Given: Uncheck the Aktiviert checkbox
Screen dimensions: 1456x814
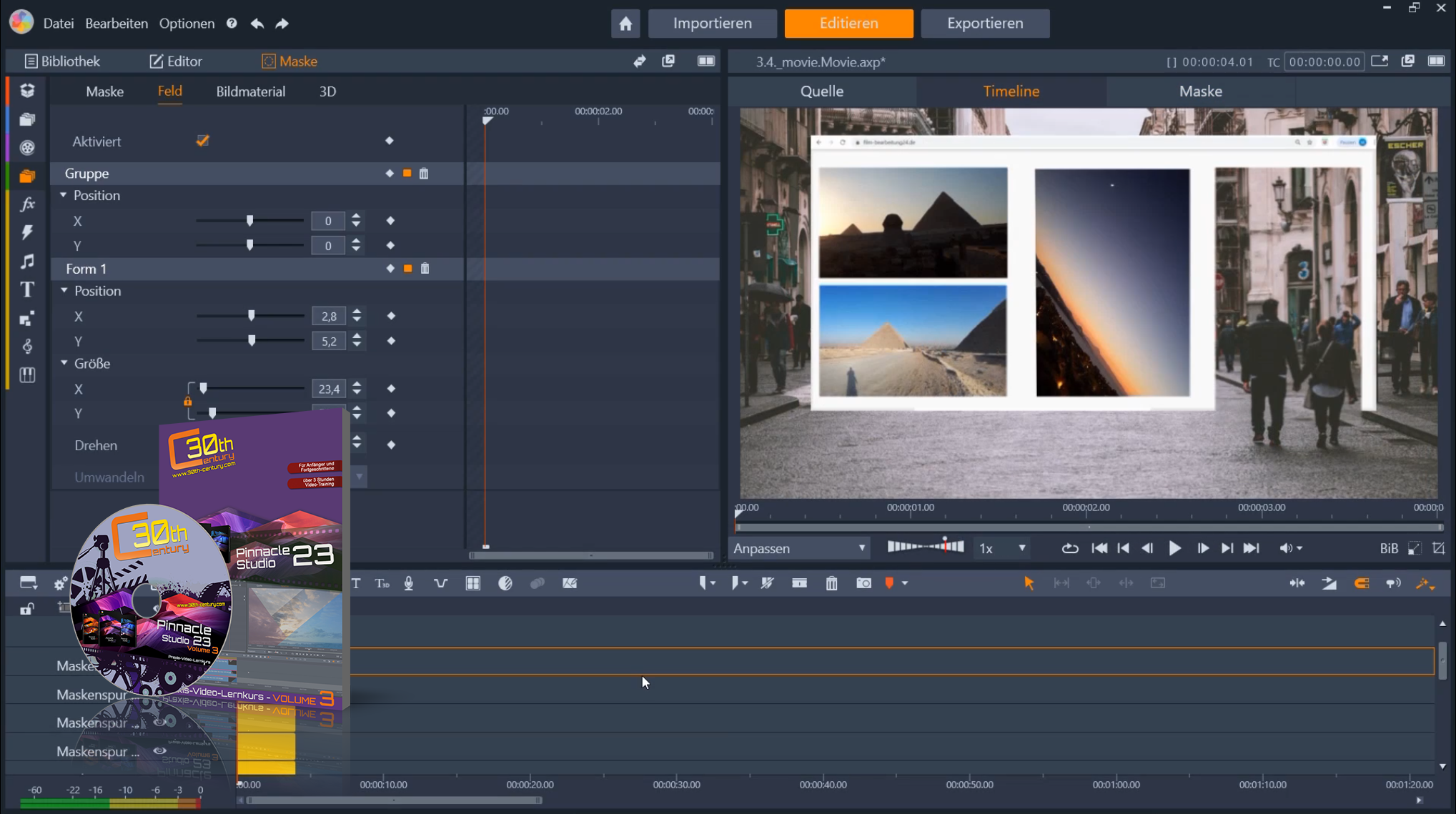Looking at the screenshot, I should point(202,140).
